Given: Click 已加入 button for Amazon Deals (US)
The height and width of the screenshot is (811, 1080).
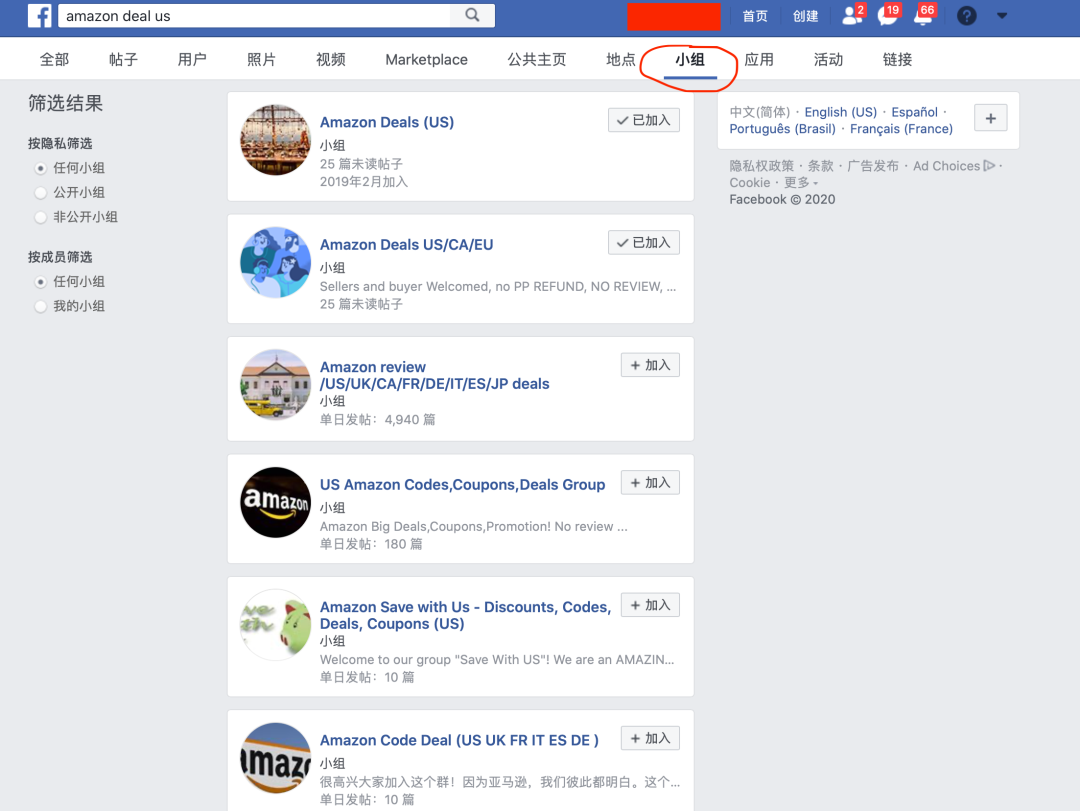Looking at the screenshot, I should point(643,120).
